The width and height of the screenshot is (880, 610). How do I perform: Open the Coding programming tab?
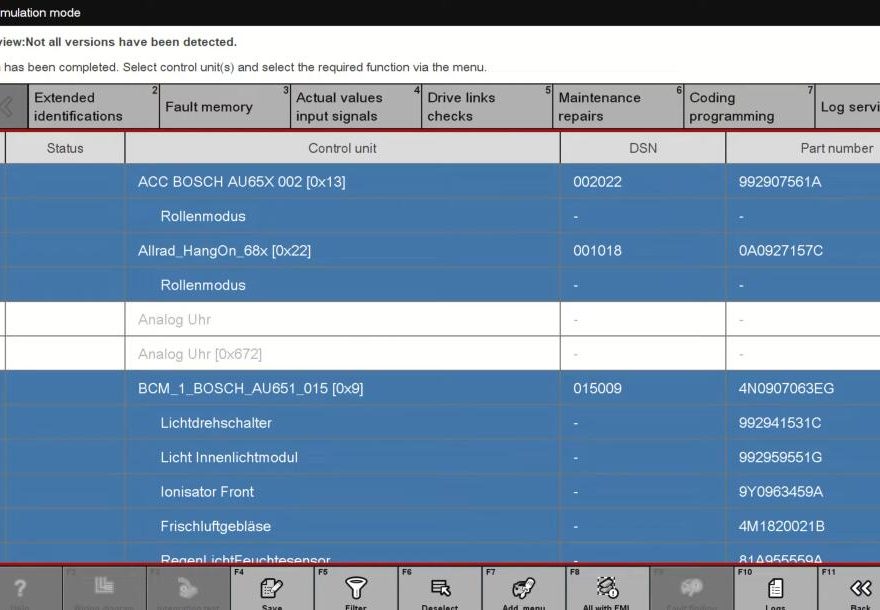click(x=732, y=107)
